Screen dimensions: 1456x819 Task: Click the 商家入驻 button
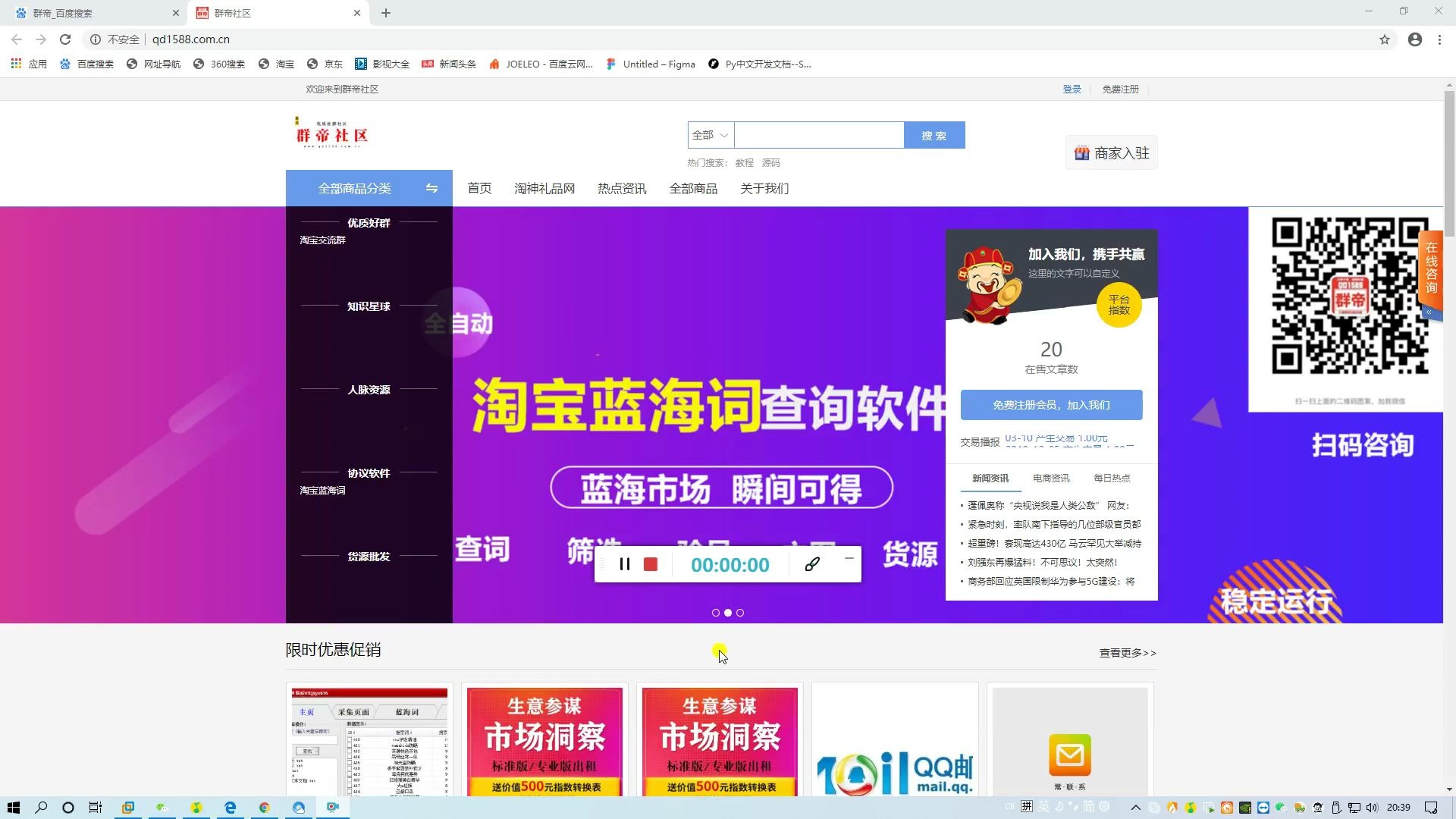click(x=1112, y=153)
